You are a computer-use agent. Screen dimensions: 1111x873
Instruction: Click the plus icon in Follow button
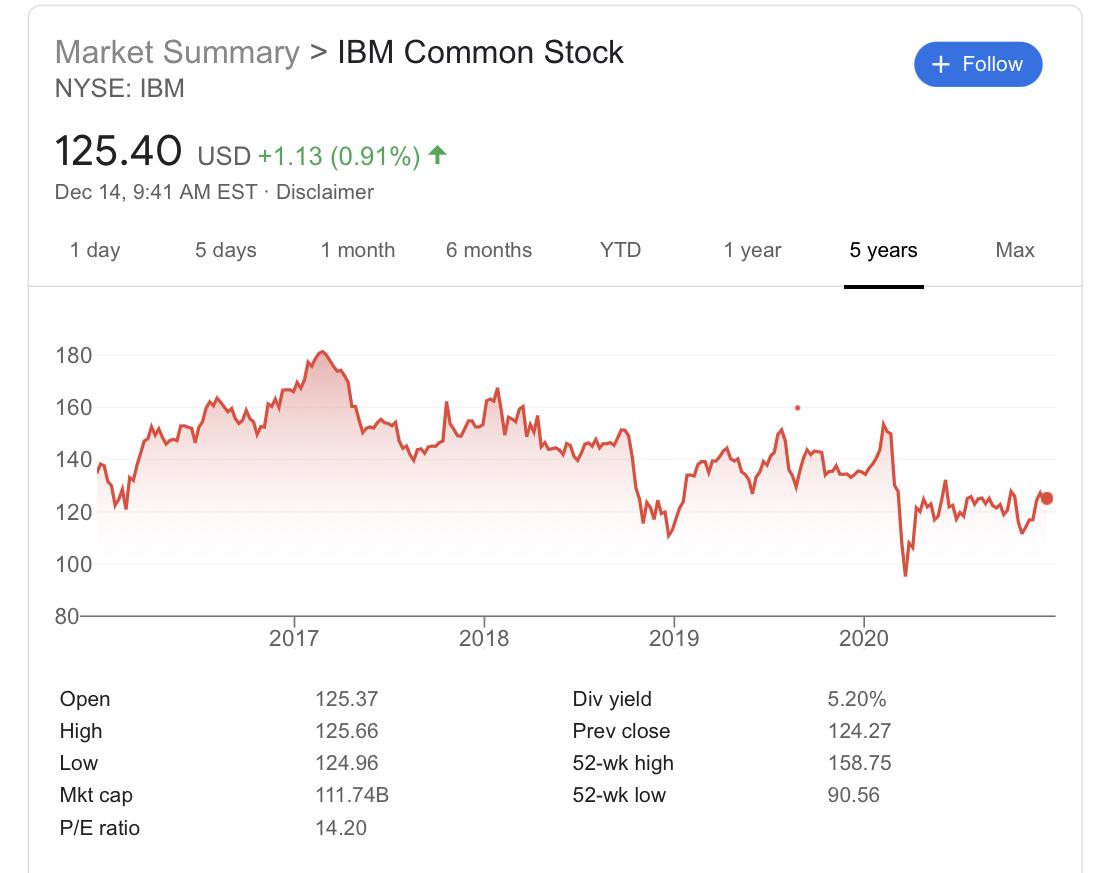(x=940, y=65)
